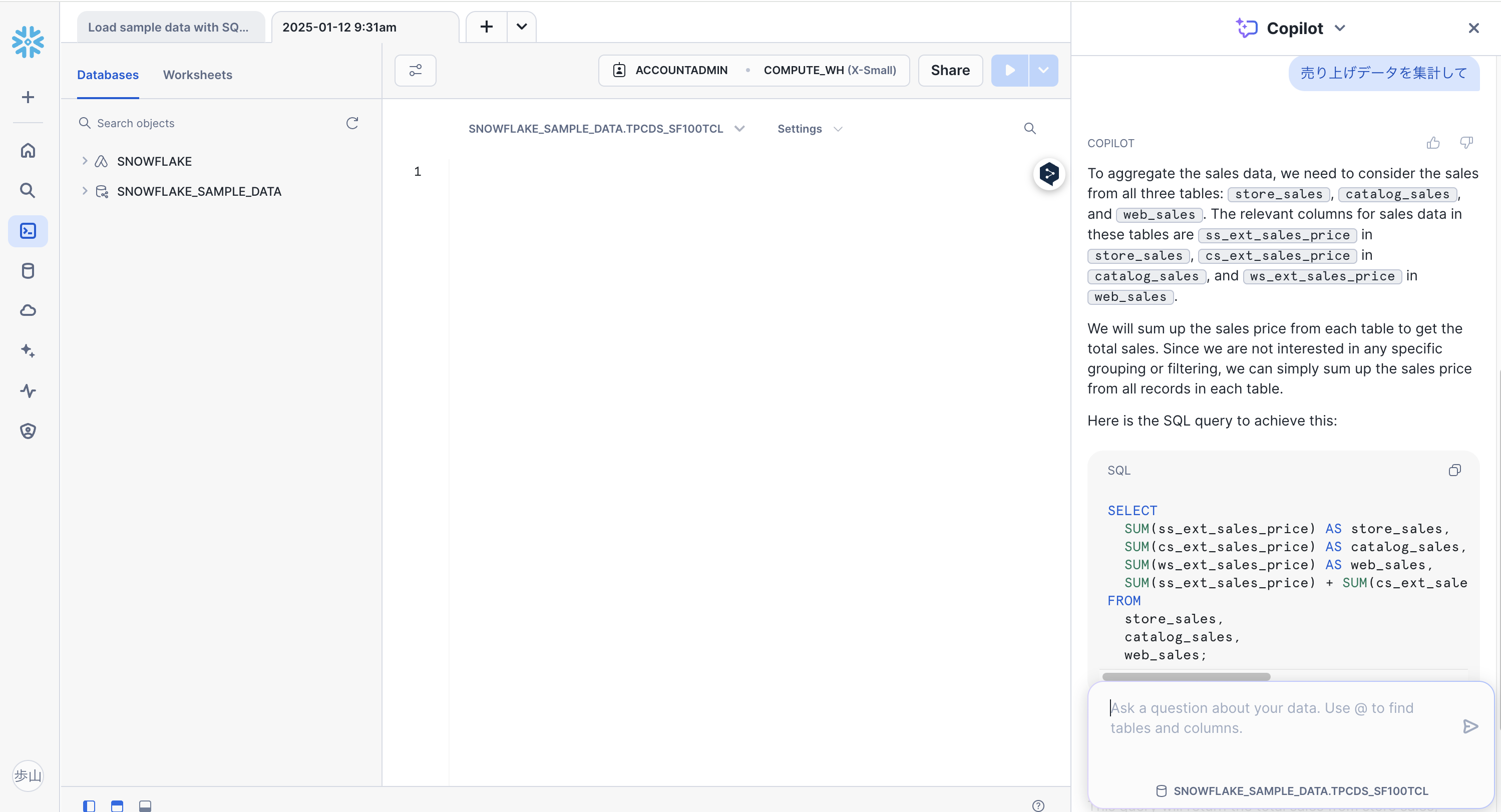Switch to the Worksheets tab

point(197,75)
